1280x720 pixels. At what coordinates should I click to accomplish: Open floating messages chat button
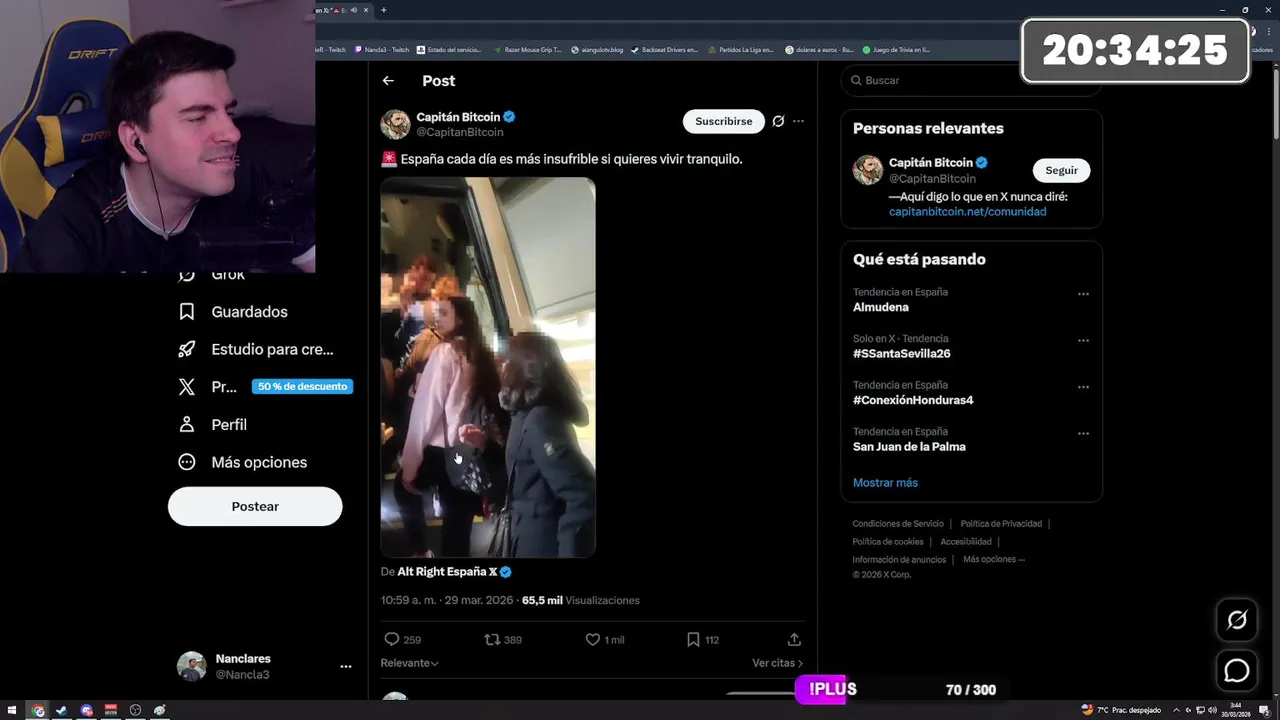point(1237,671)
